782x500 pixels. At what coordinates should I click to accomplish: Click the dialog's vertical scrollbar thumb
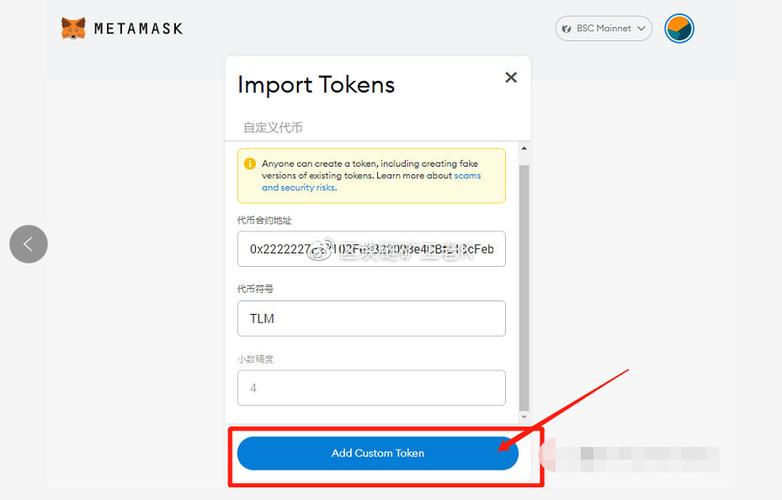(x=526, y=280)
